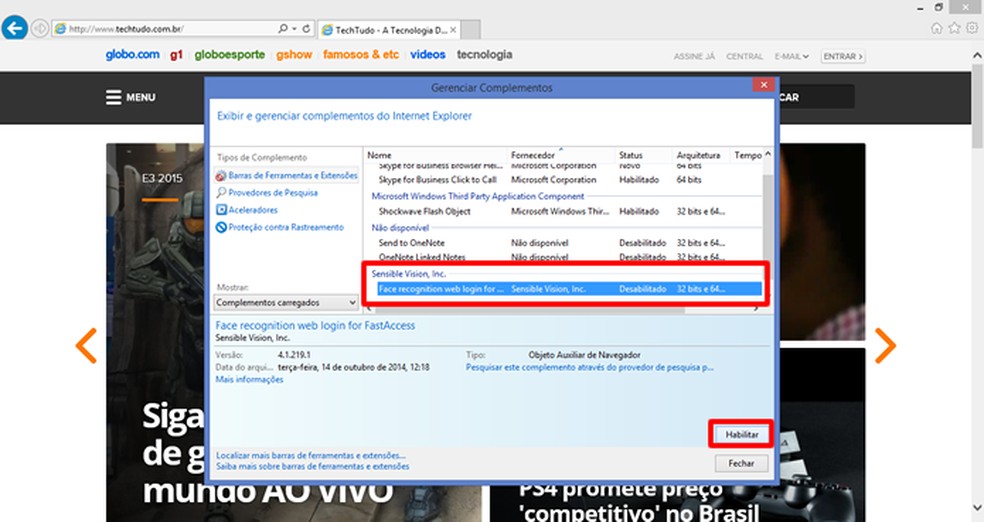This screenshot has height=522, width=984.
Task: Open the g1 link
Action: pyautogui.click(x=176, y=55)
